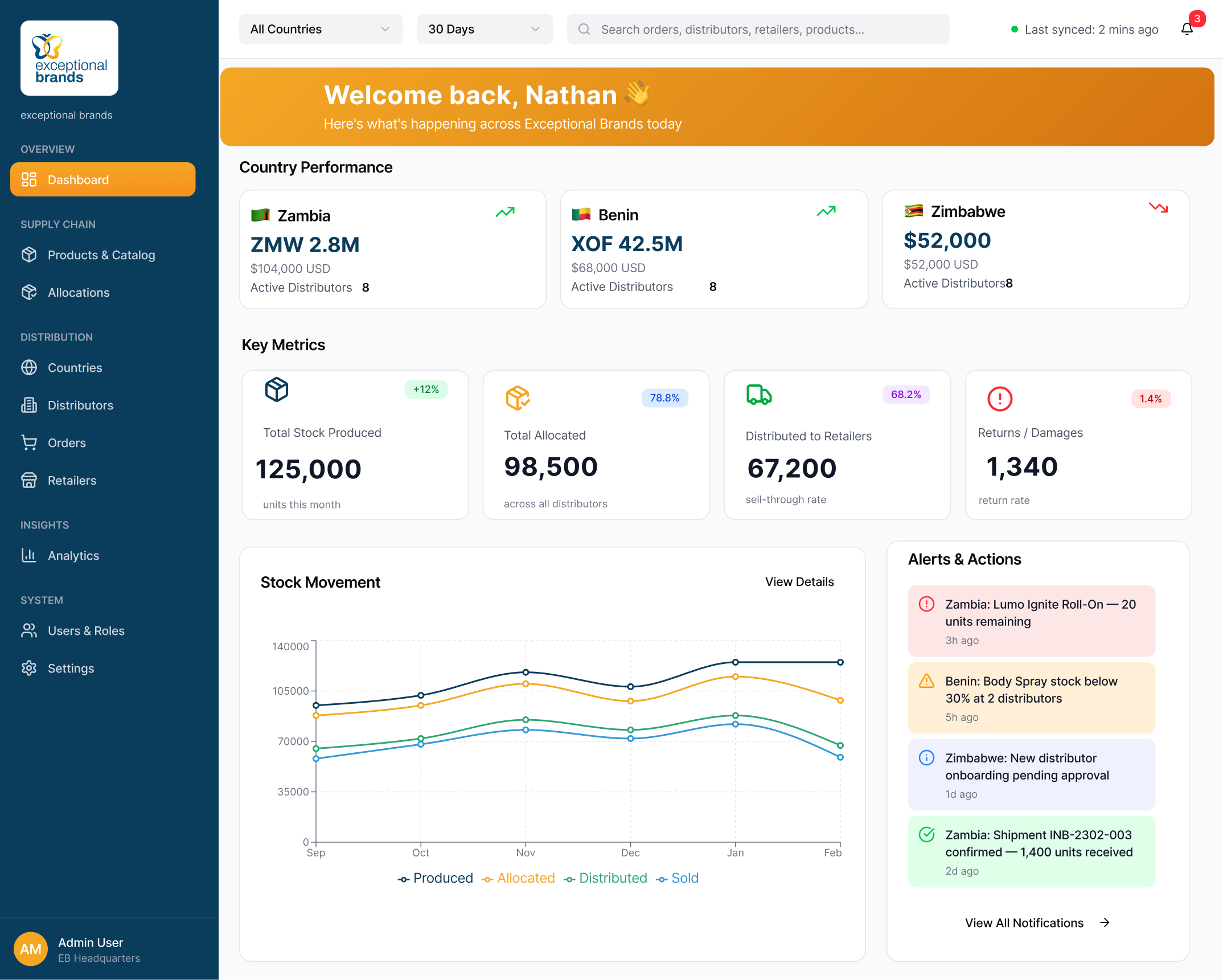Open the Zambia country performance card
Image resolution: width=1223 pixels, height=980 pixels.
(393, 249)
